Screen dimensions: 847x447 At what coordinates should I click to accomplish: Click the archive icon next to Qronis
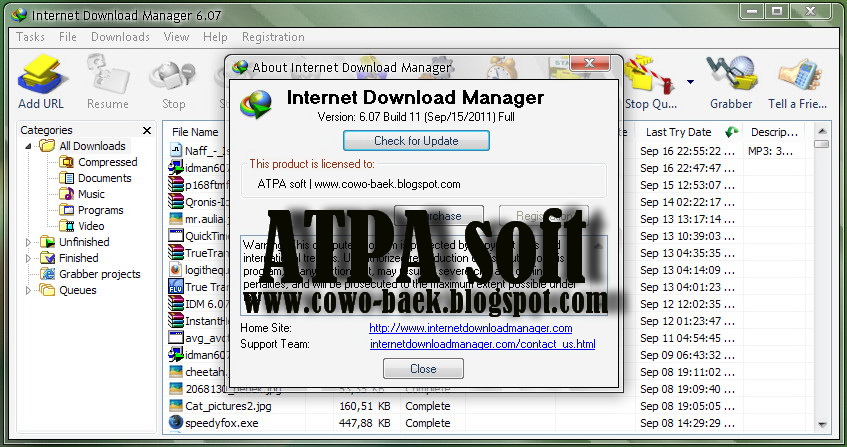click(176, 201)
